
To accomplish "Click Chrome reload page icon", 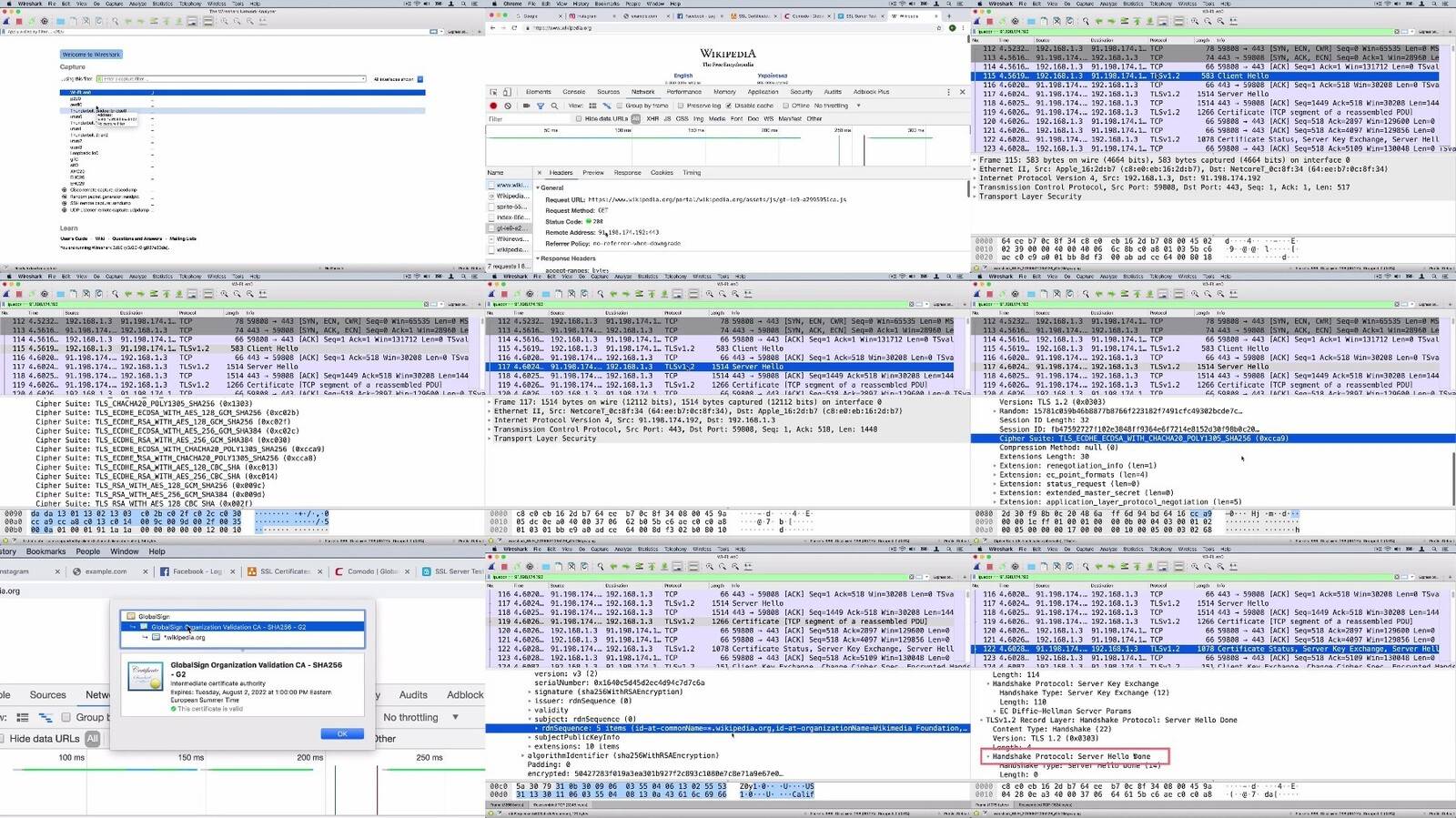I will [x=514, y=28].
